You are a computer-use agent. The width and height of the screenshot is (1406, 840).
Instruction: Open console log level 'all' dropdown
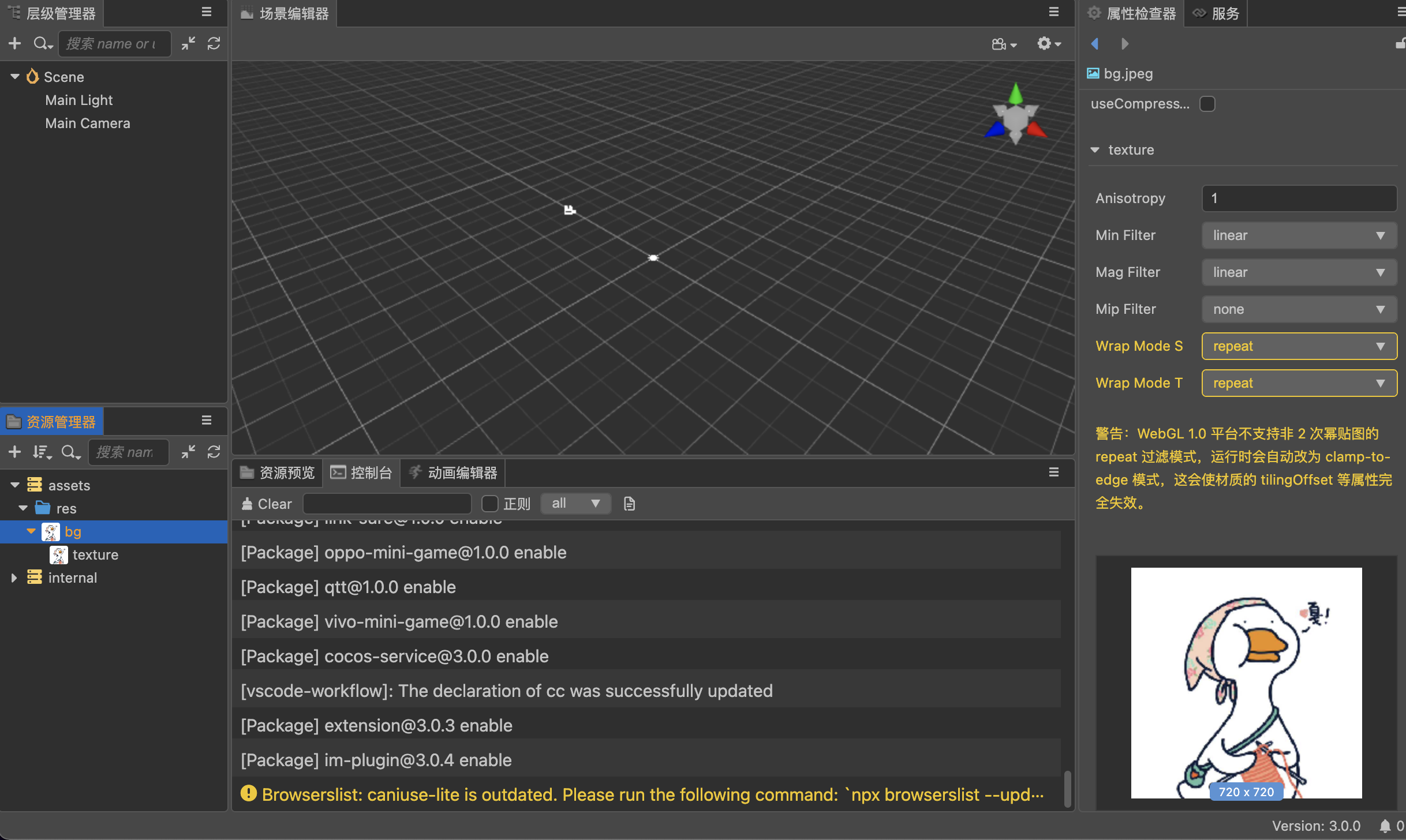(575, 504)
